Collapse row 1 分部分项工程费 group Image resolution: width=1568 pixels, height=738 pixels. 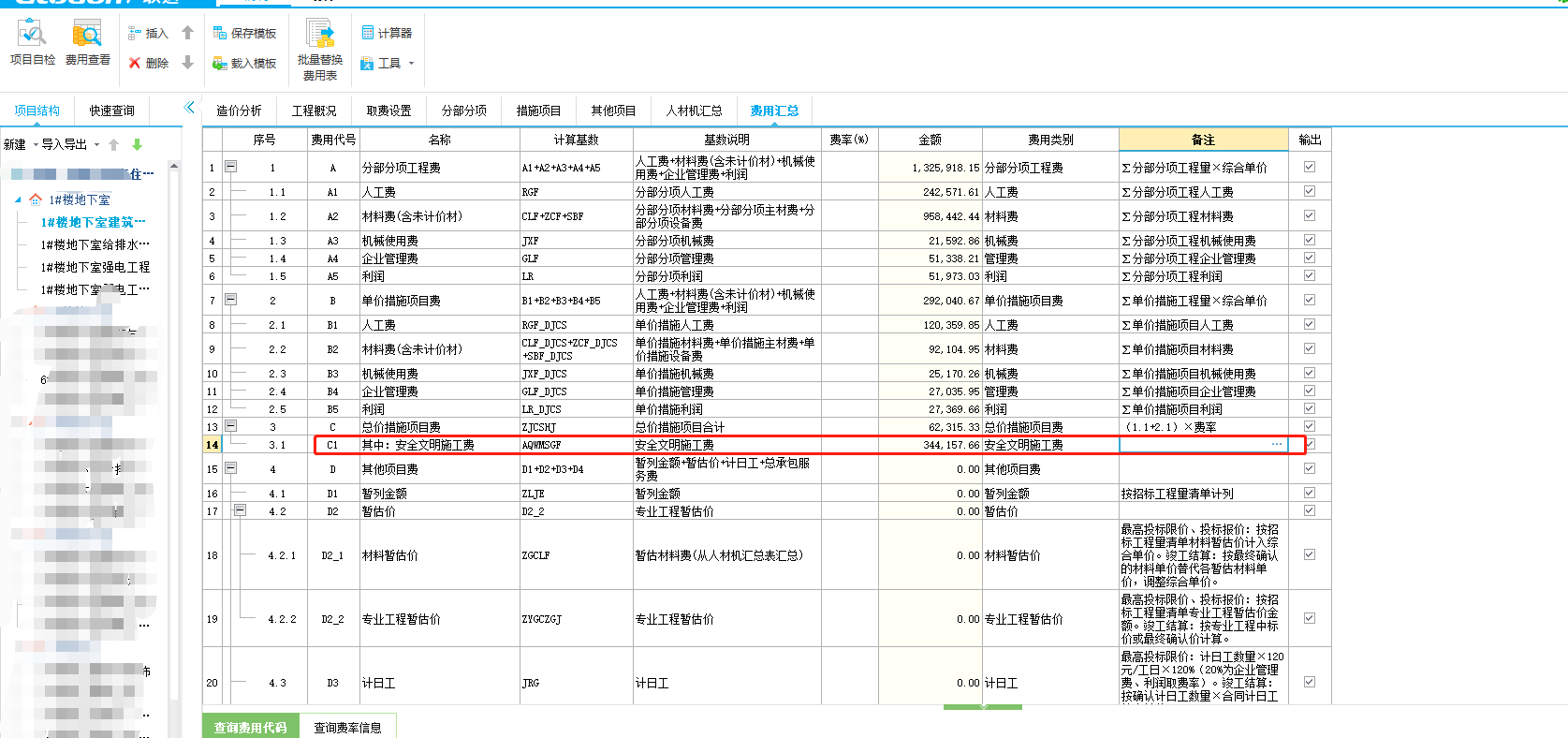230,167
